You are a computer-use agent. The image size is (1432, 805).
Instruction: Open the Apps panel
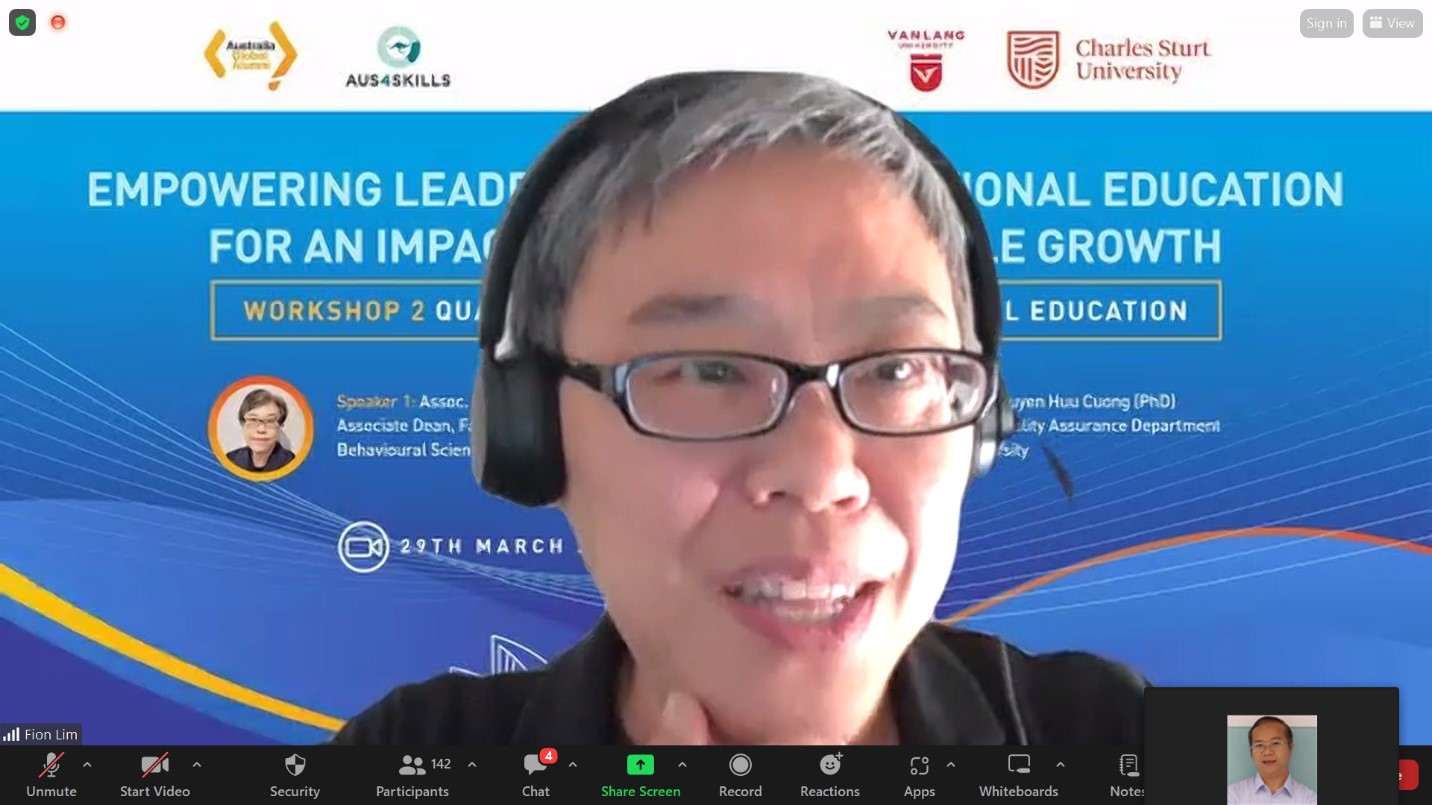[x=919, y=775]
